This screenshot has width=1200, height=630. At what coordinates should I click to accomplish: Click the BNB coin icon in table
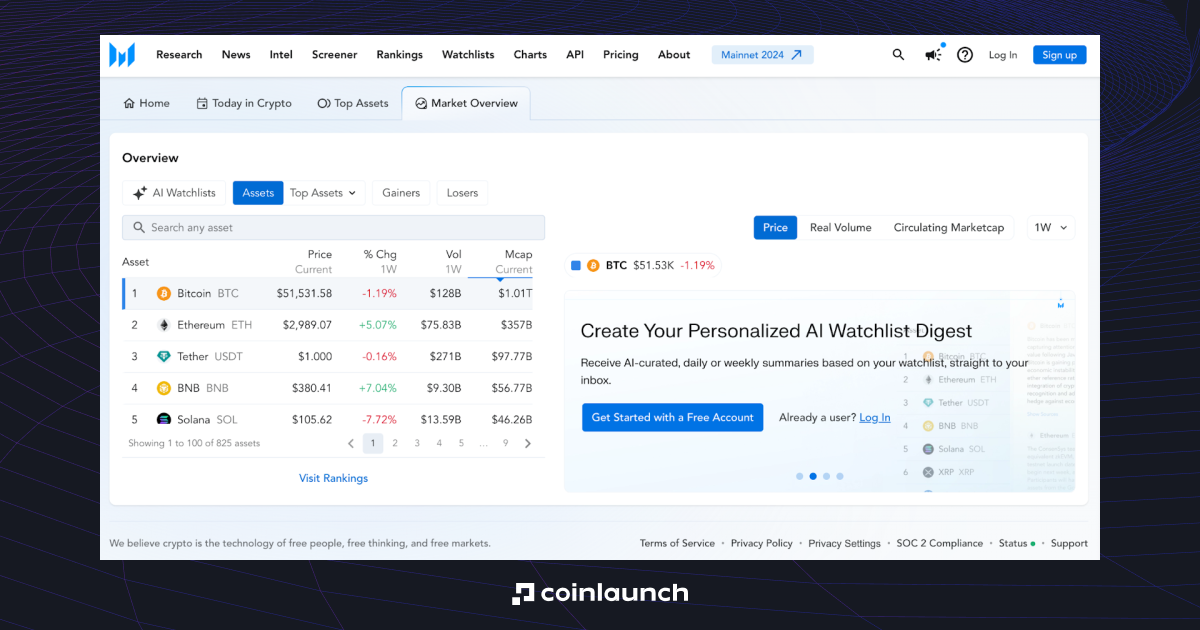click(x=164, y=388)
